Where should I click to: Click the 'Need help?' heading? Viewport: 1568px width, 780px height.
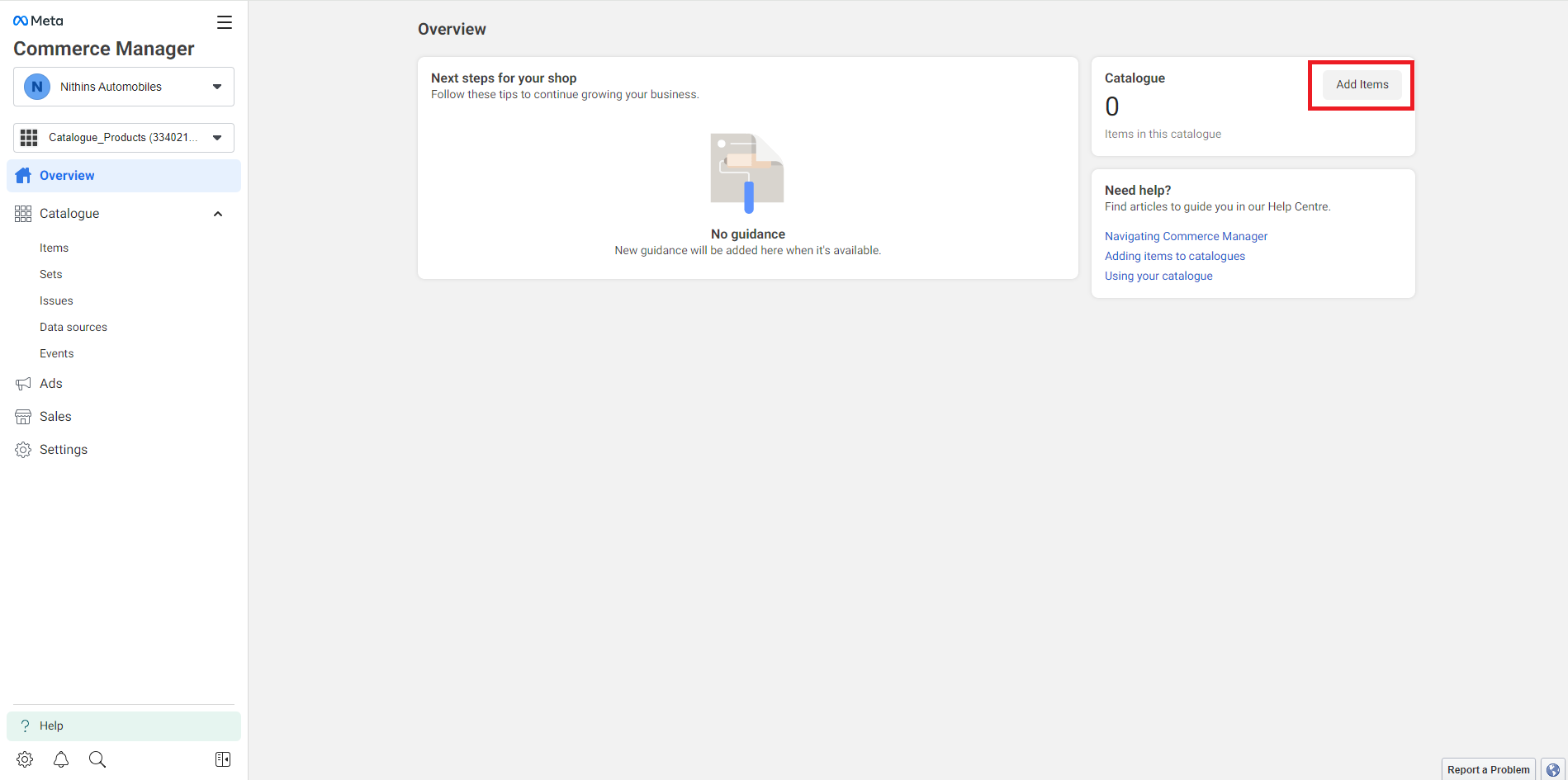[1138, 190]
